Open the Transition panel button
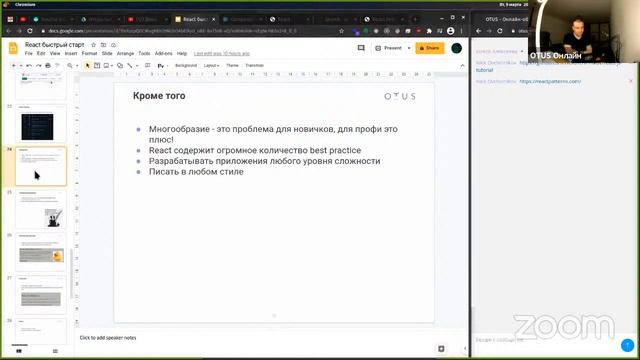The height and width of the screenshot is (360, 640). (254, 65)
